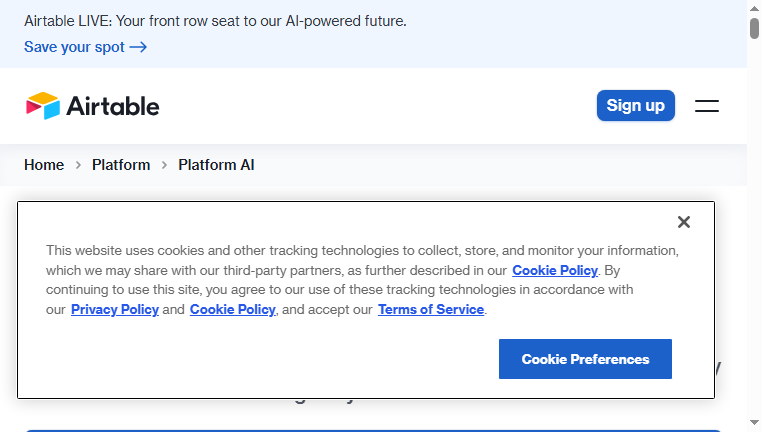This screenshot has height=432, width=762.
Task: Close the cookie consent banner
Action: point(684,222)
